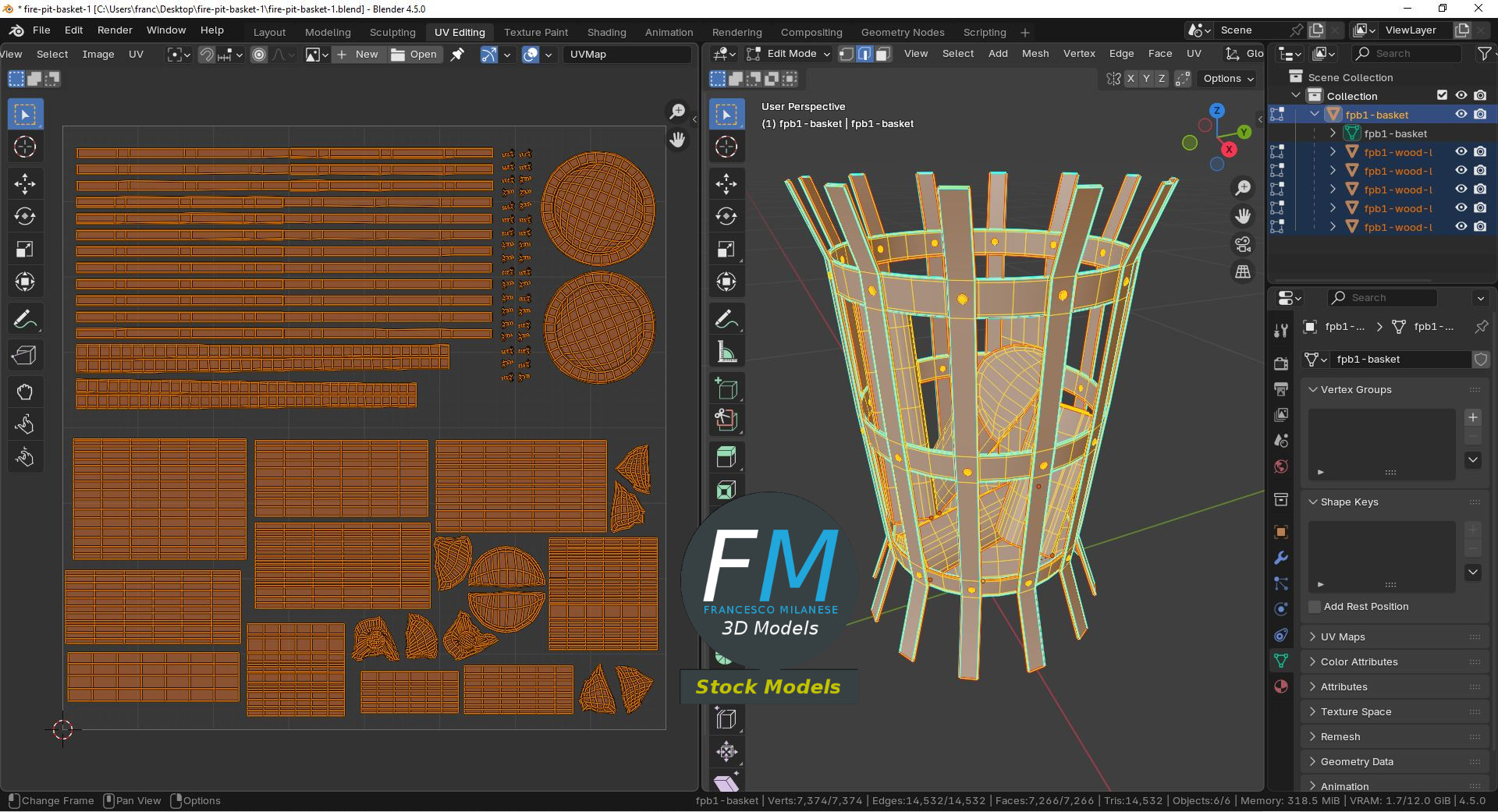
Task: Expand the Geometry Data panel
Action: 1356,761
